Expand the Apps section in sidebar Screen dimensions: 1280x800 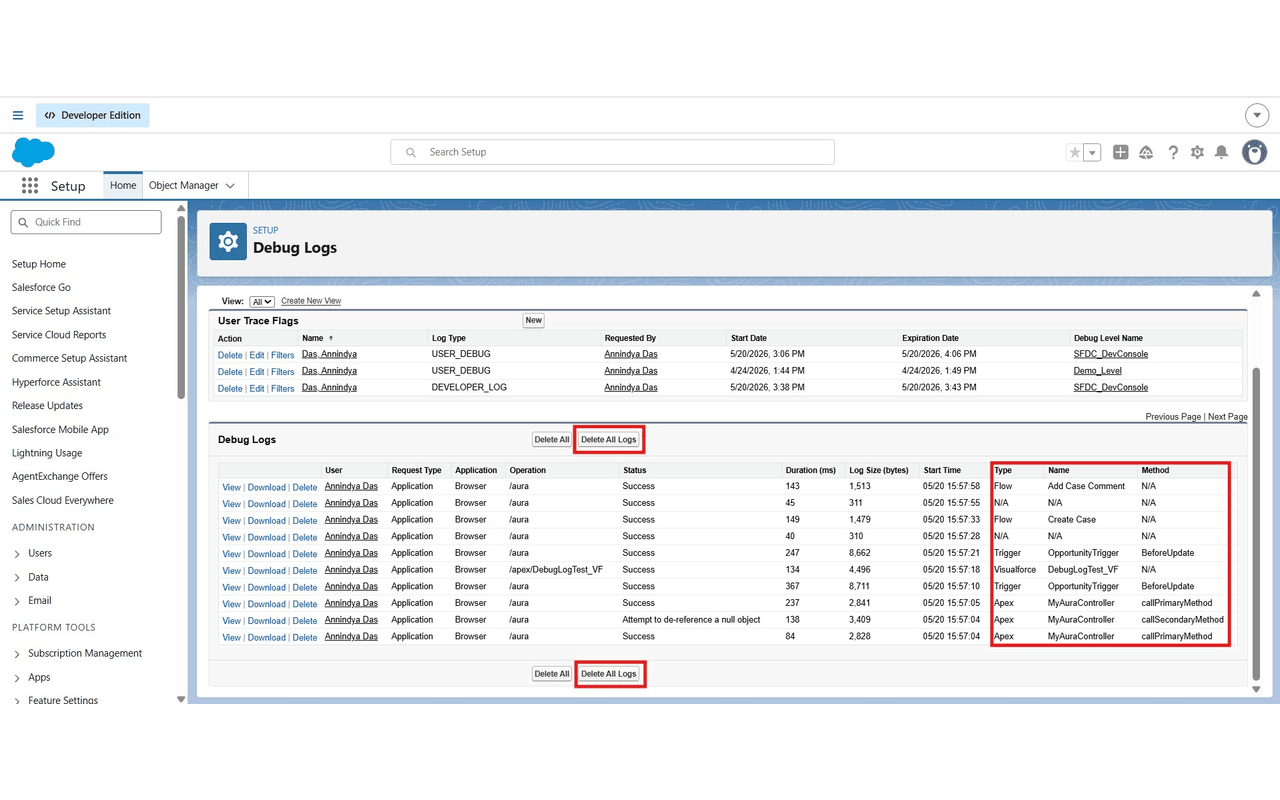18,678
